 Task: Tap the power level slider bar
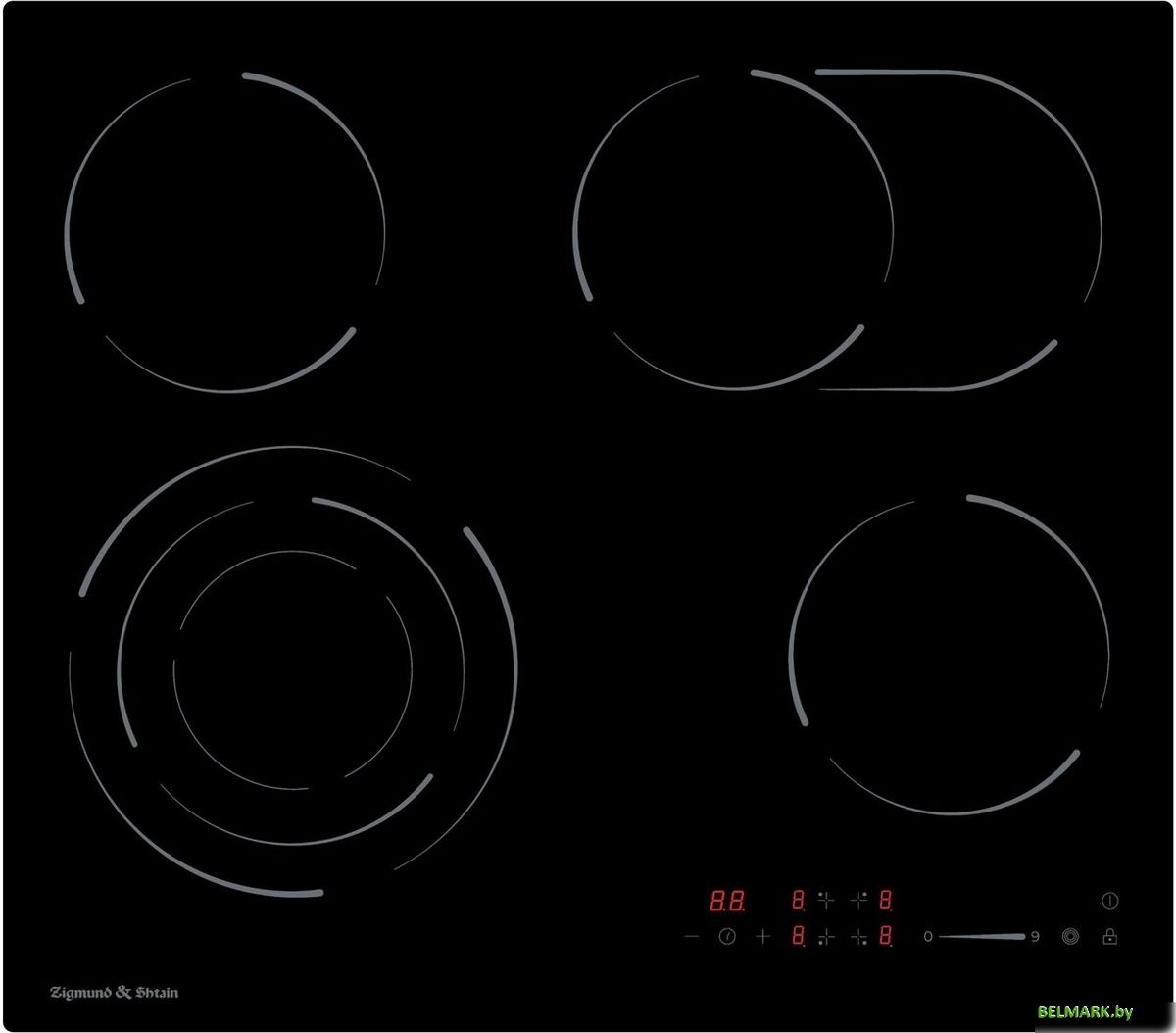(980, 937)
